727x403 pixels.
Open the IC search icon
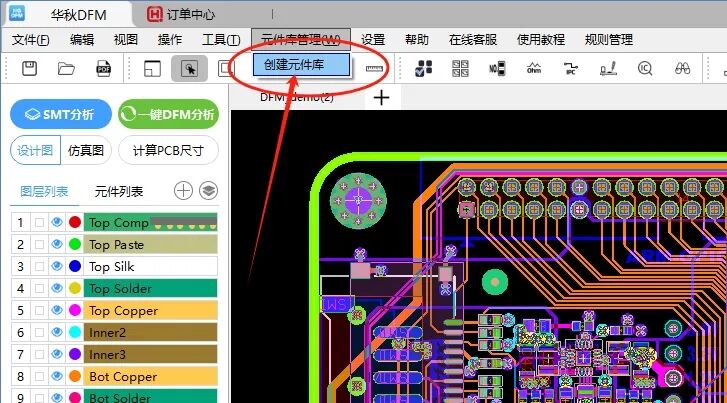pyautogui.click(x=645, y=69)
